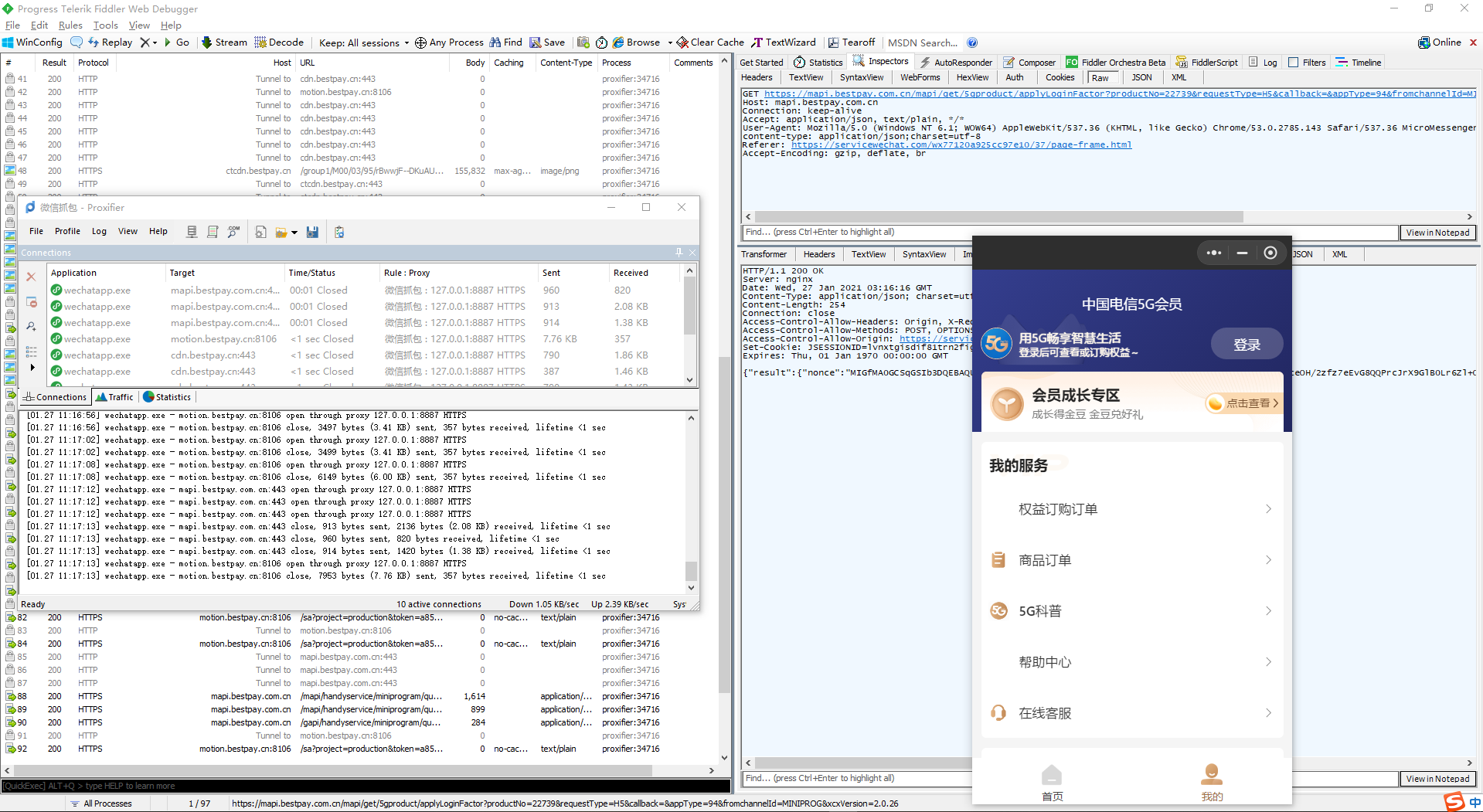Switch to the Composer tab

point(1029,63)
